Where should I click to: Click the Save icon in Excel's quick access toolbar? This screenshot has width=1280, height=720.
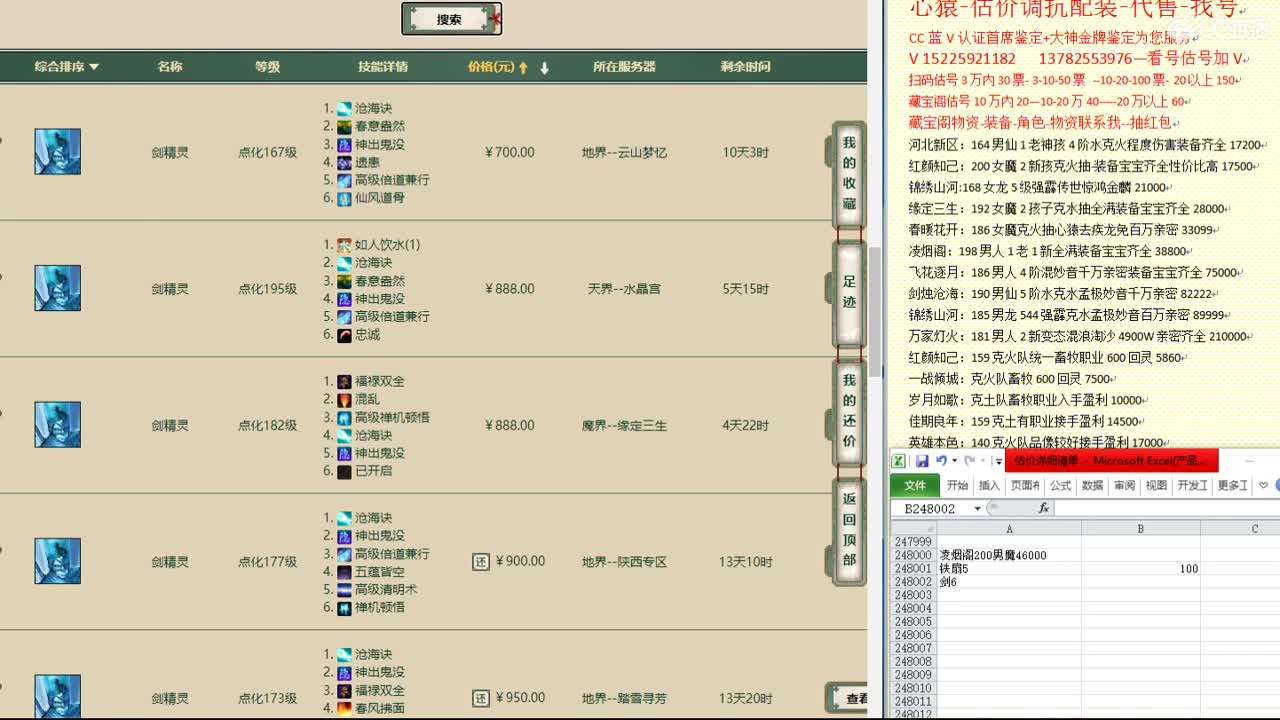922,461
